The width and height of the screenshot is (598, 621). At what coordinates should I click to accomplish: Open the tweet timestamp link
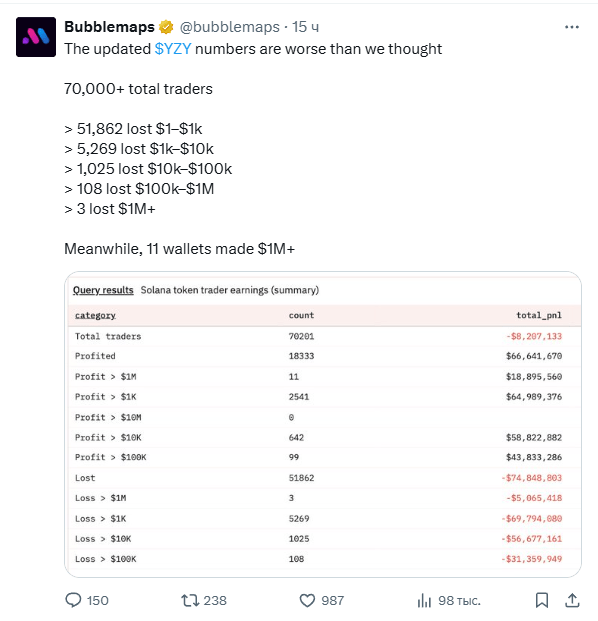(305, 27)
